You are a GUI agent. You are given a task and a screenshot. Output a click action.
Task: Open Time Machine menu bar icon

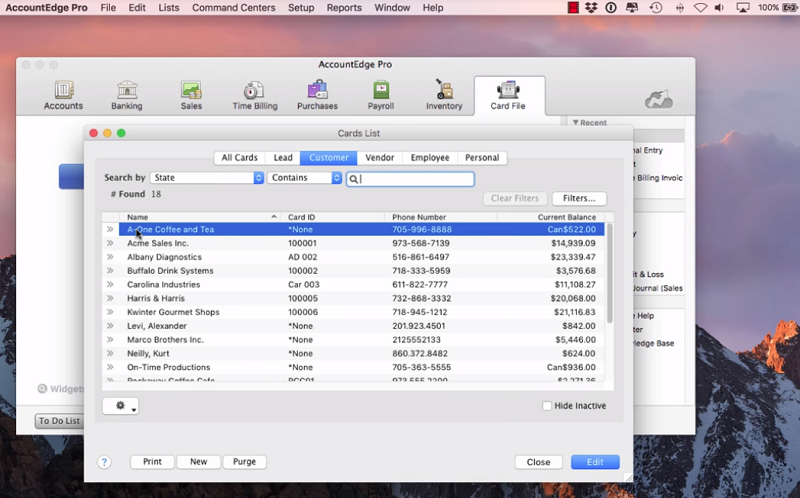656,8
